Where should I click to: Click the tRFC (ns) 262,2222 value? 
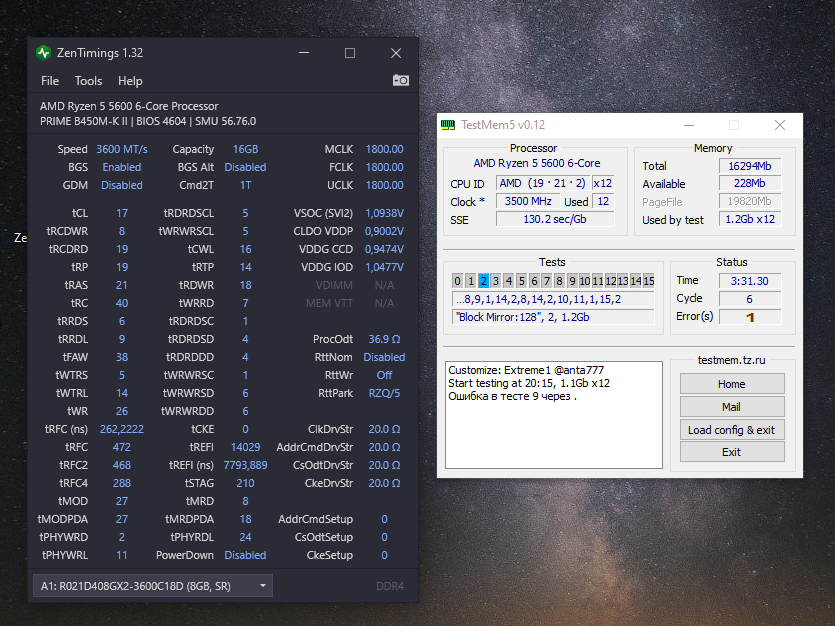coord(122,429)
